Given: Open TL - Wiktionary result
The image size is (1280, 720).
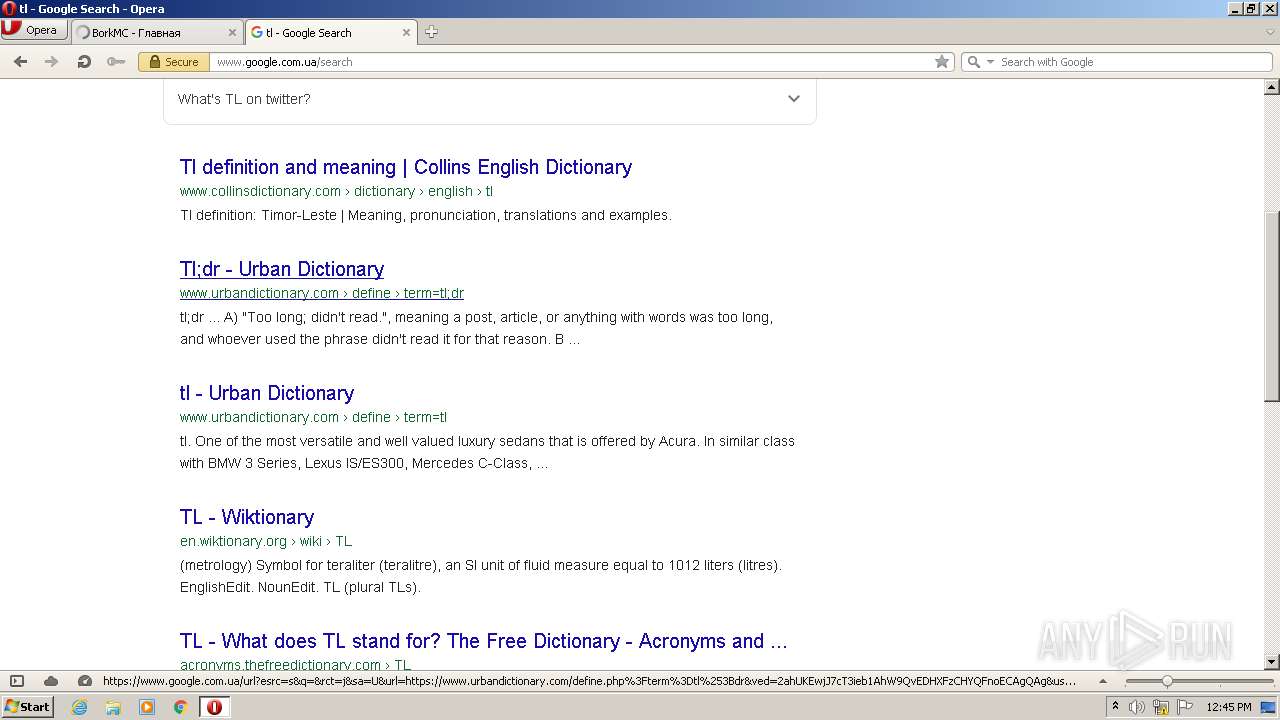Looking at the screenshot, I should coord(247,517).
